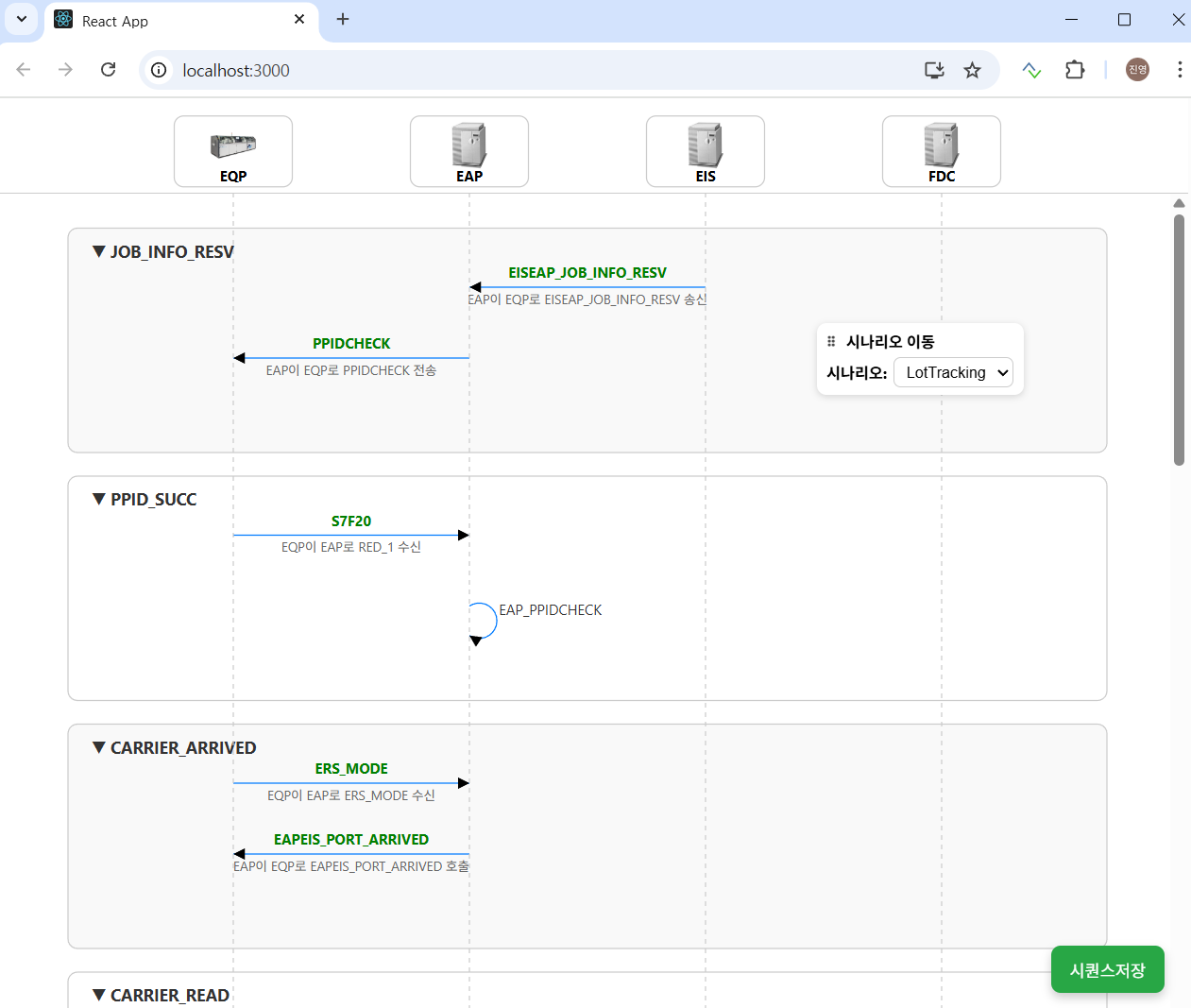Collapse the JOB_INFO_RESV section
1191x1008 pixels.
[99, 252]
